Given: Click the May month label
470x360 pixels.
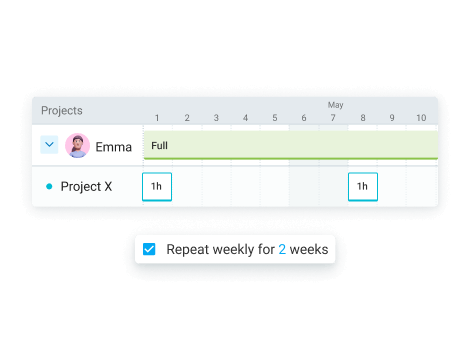Looking at the screenshot, I should click(335, 105).
